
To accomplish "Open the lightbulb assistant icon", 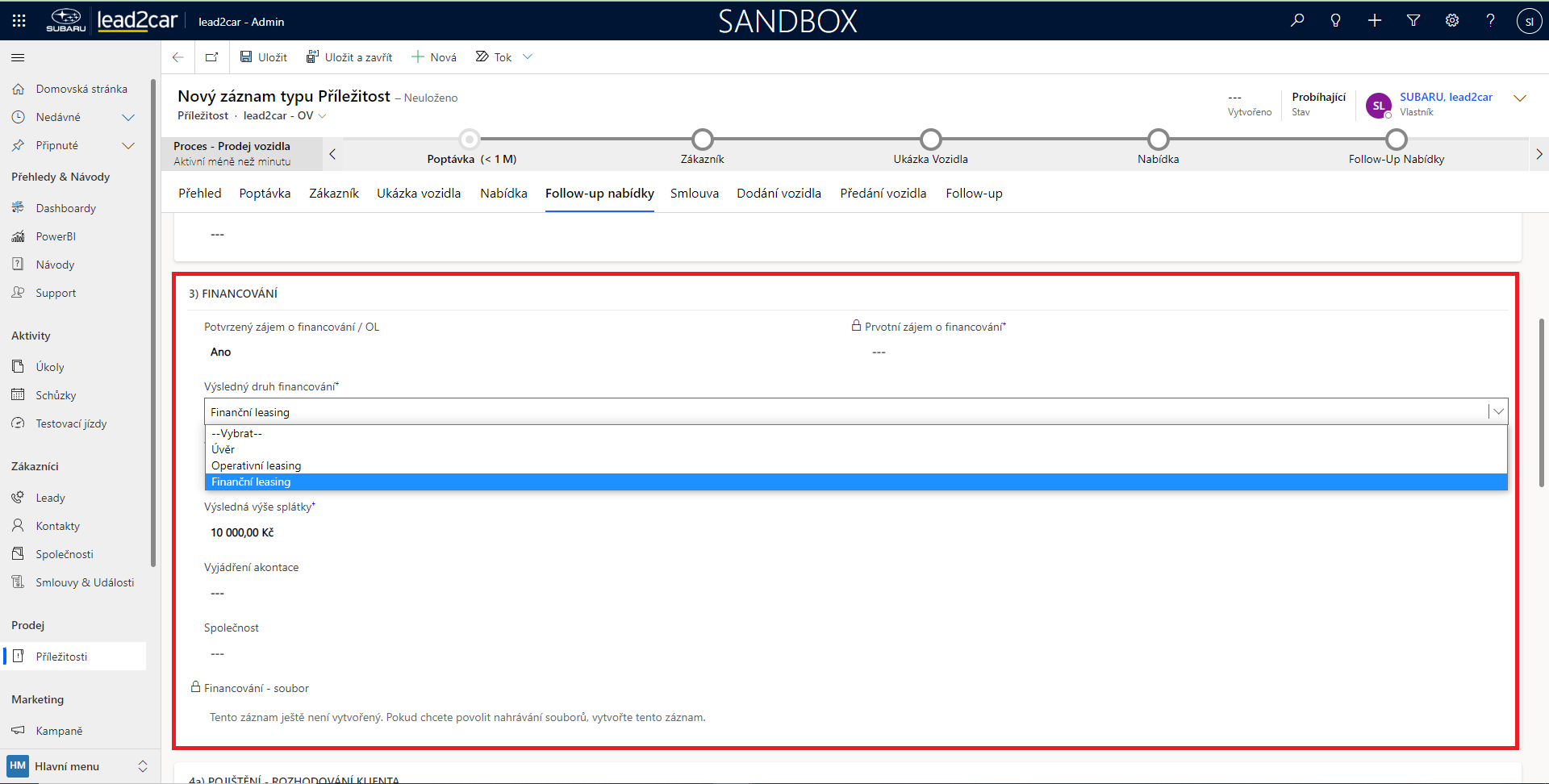I will tap(1336, 21).
